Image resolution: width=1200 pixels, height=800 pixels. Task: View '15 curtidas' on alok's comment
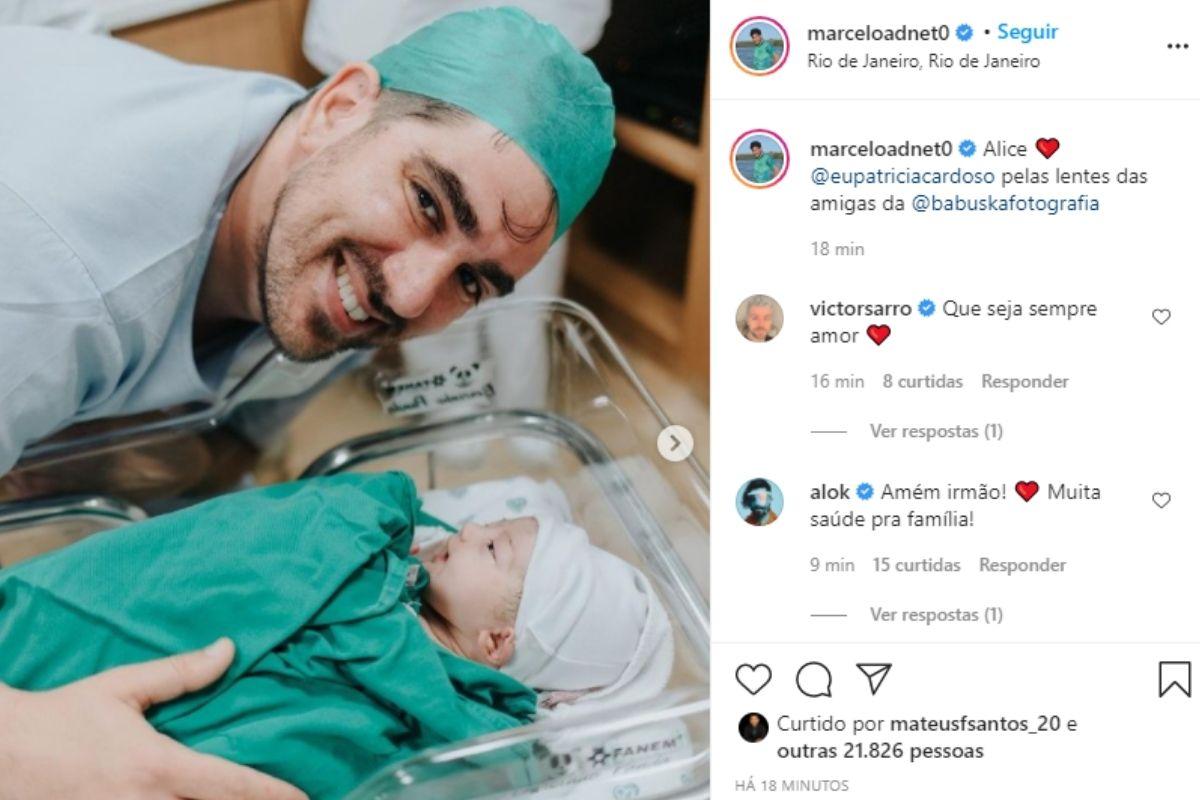[916, 564]
